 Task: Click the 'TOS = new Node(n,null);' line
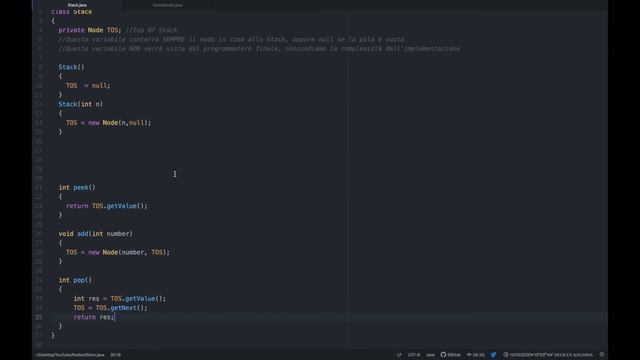109,122
